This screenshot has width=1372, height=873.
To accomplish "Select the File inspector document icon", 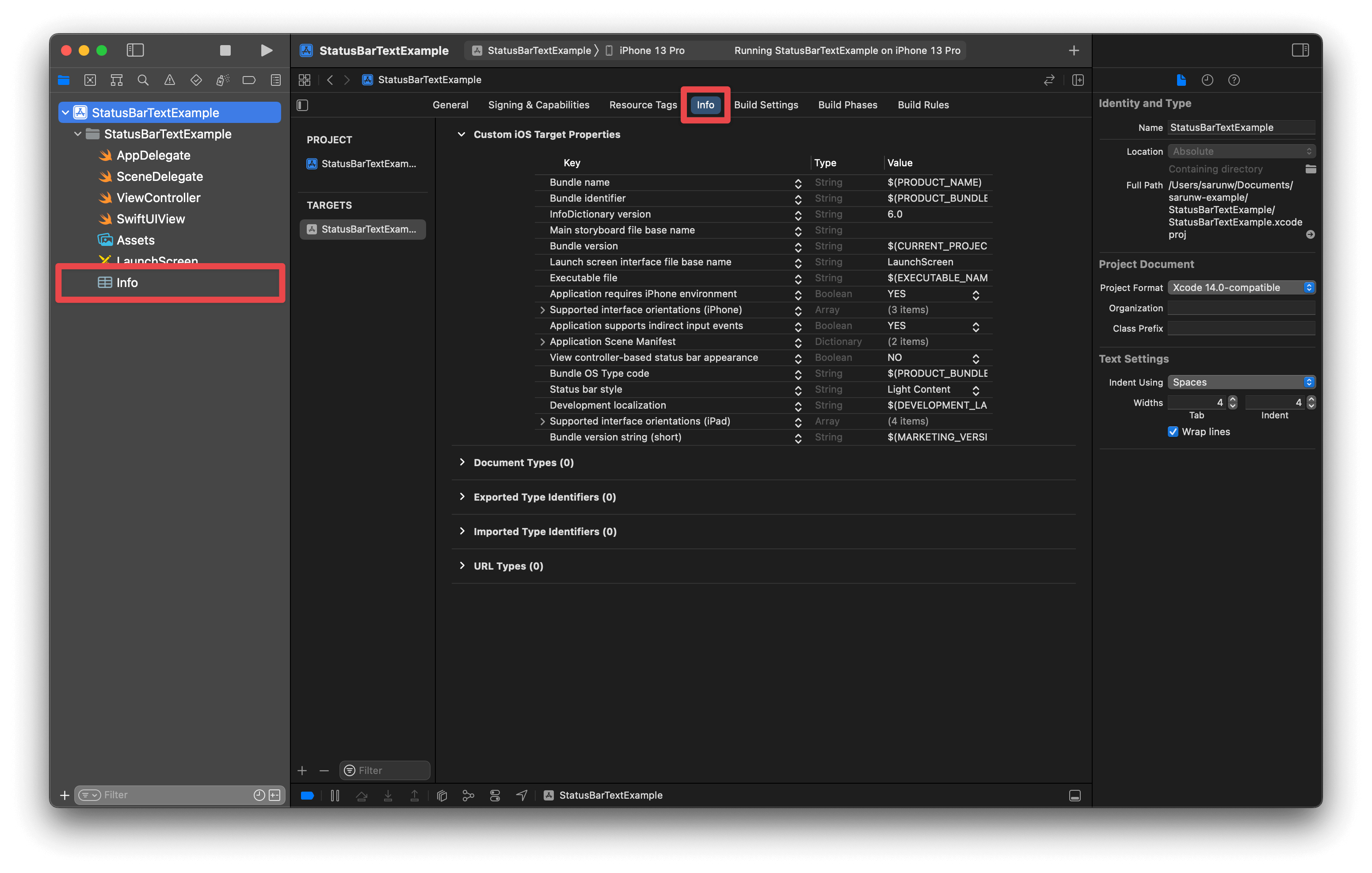I will 1181,80.
